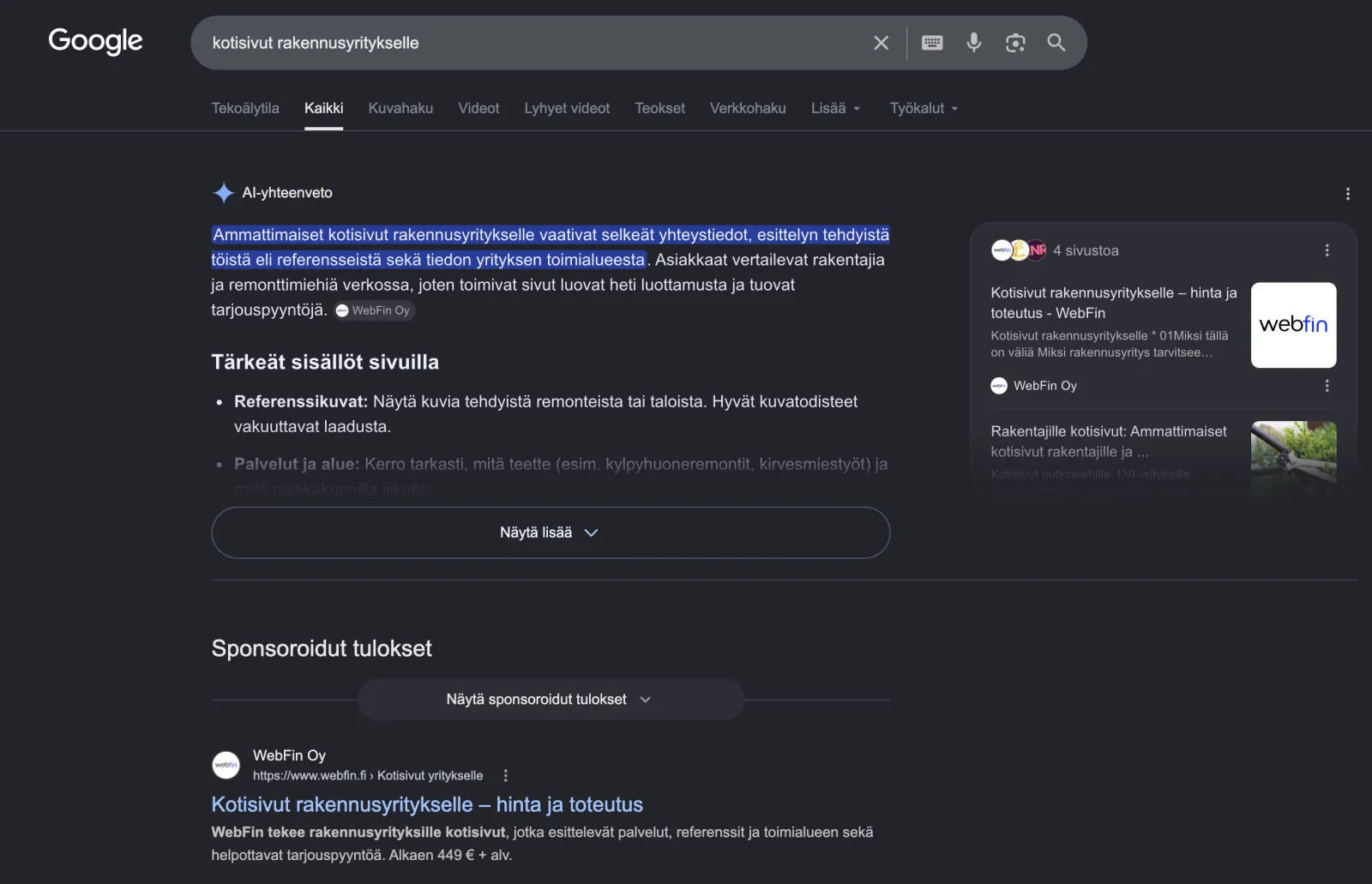Click the magnifying glass search button
1372x884 pixels.
[1056, 43]
